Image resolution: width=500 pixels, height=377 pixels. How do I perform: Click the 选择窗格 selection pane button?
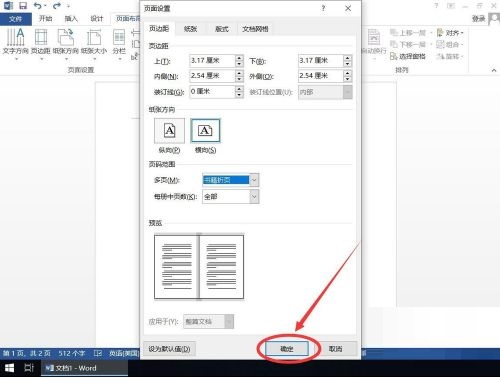coord(408,56)
